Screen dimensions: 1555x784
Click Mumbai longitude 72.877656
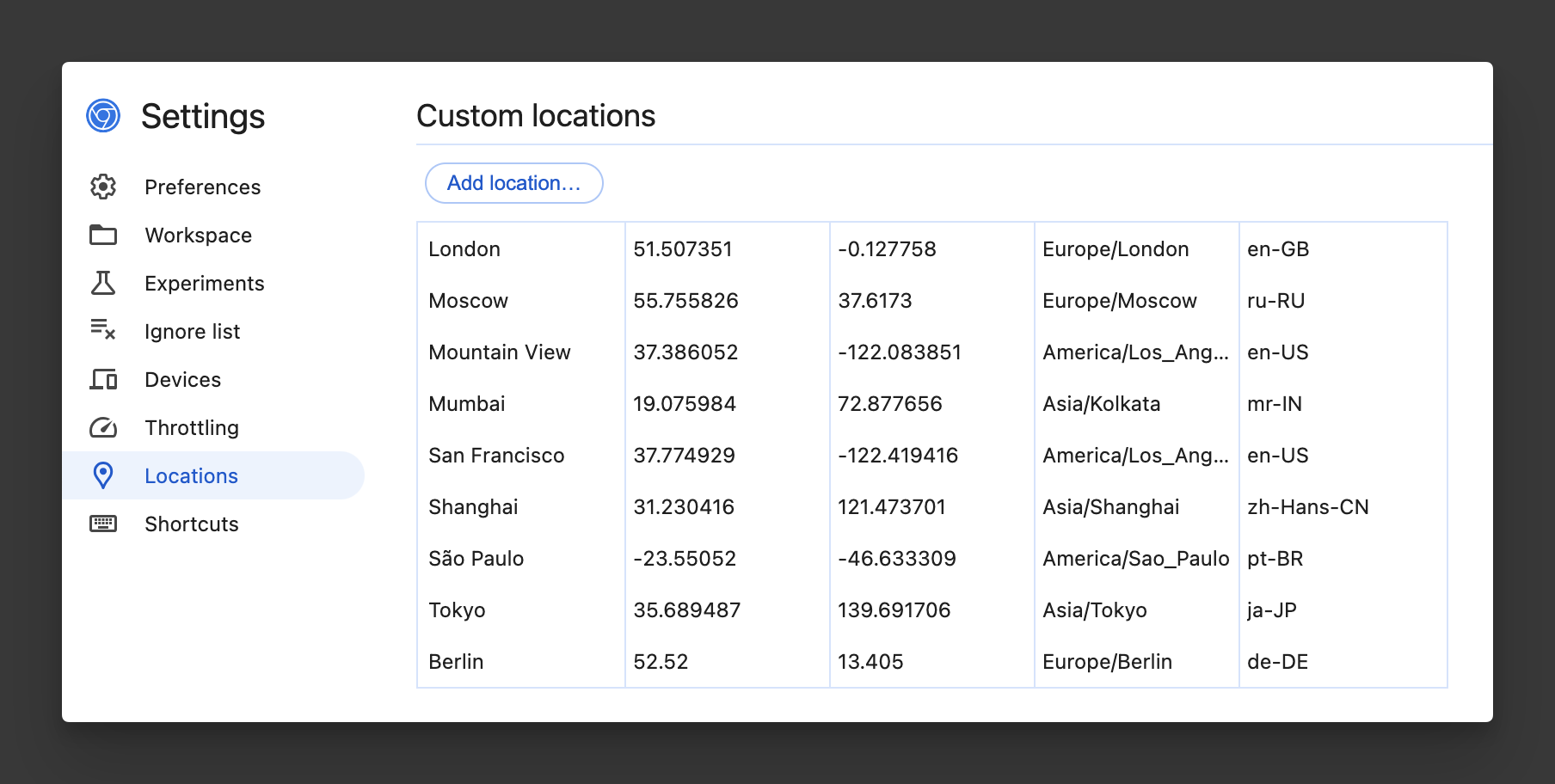(890, 404)
